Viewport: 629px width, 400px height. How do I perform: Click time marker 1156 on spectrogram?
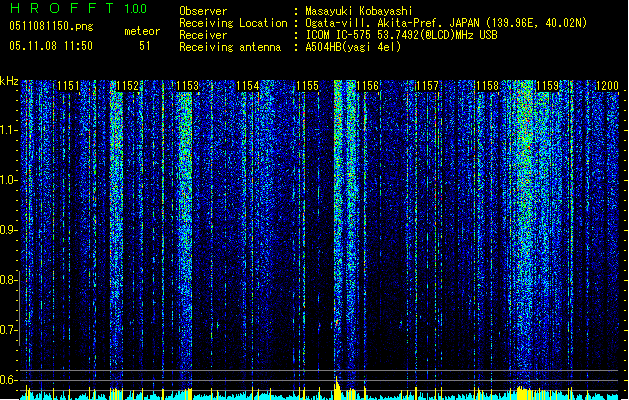coord(367,86)
